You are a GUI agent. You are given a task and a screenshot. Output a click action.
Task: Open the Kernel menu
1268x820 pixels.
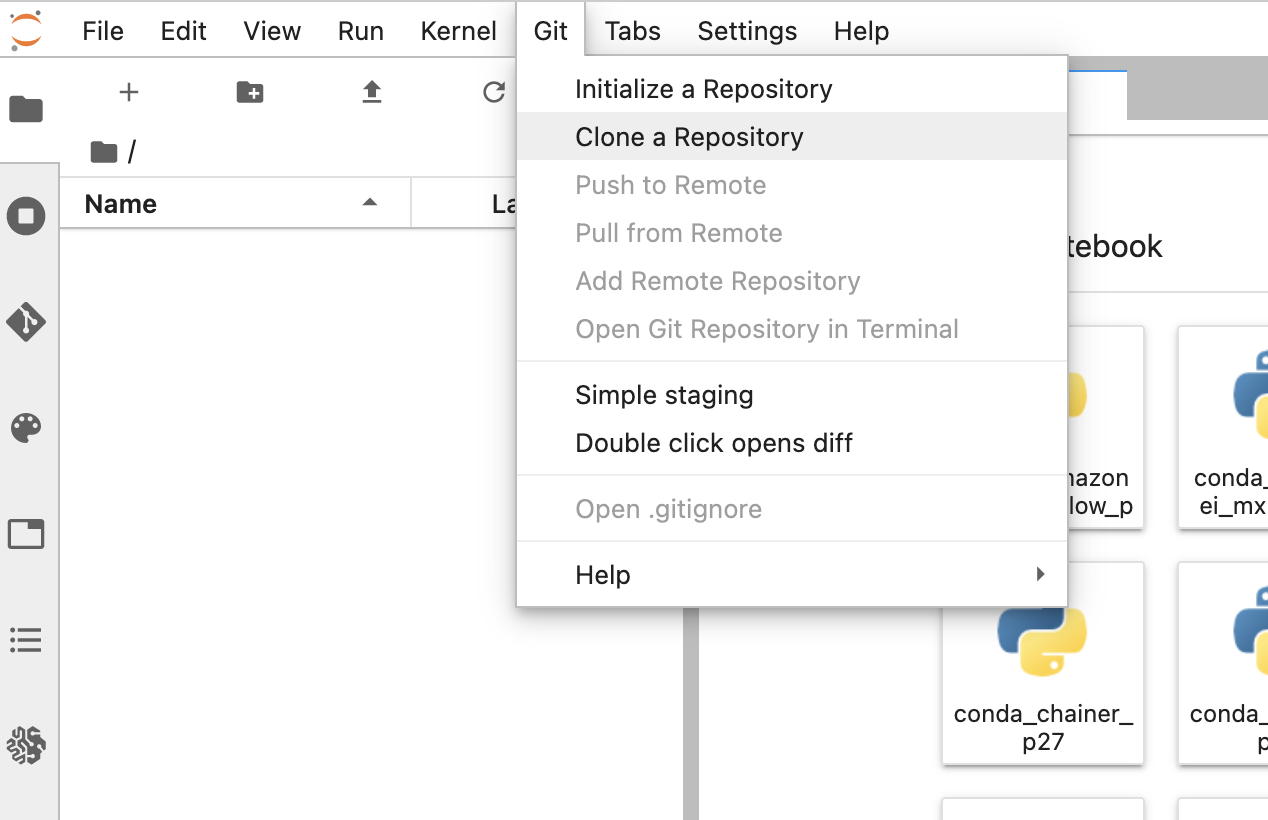pos(459,31)
